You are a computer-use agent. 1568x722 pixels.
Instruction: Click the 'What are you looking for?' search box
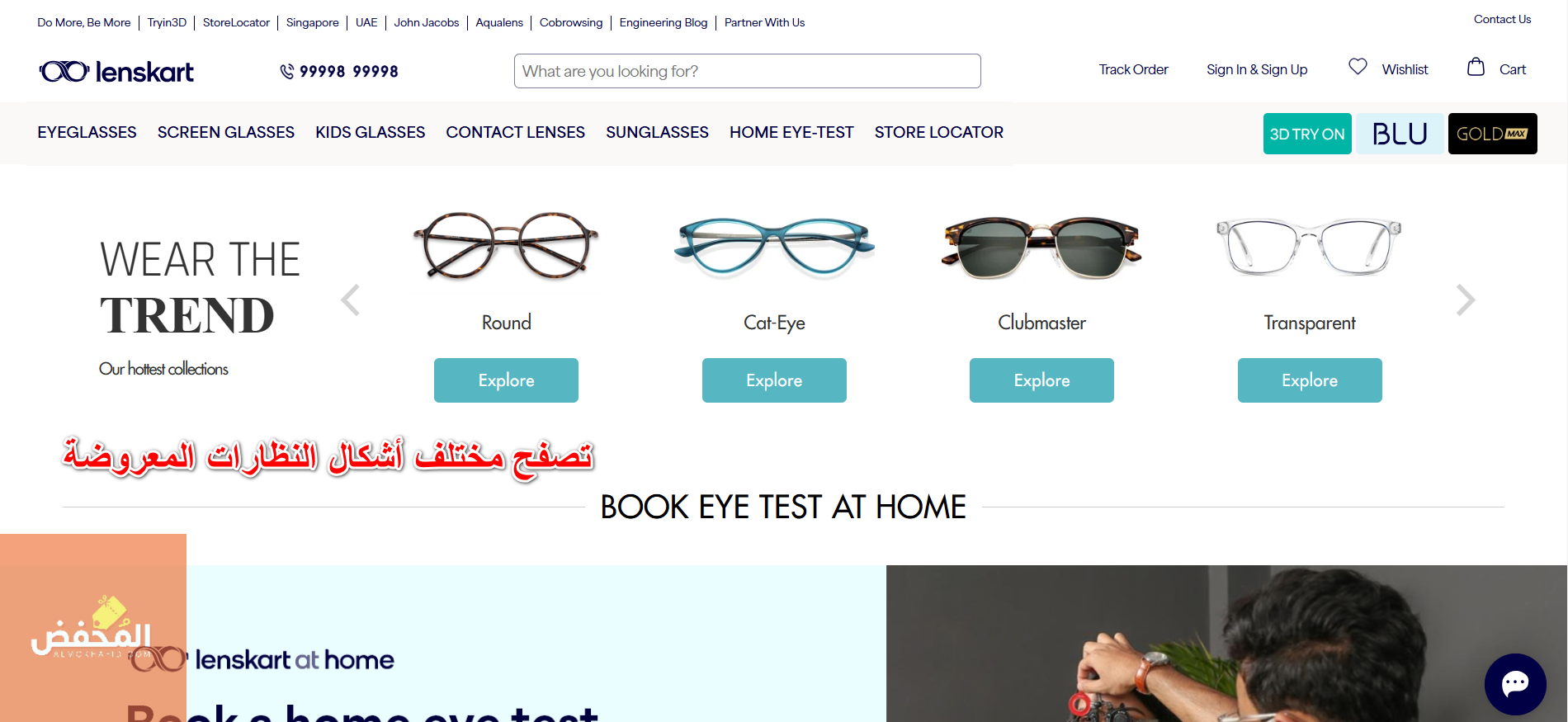click(x=747, y=71)
